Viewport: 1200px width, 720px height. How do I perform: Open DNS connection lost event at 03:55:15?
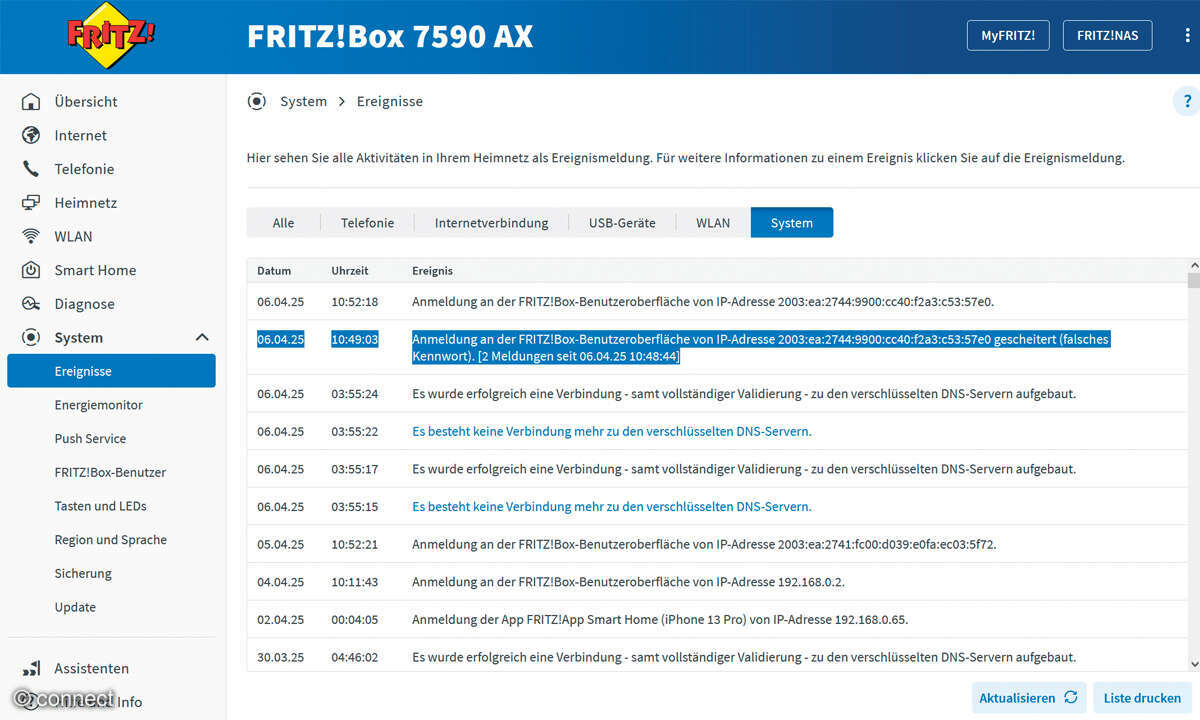[612, 507]
